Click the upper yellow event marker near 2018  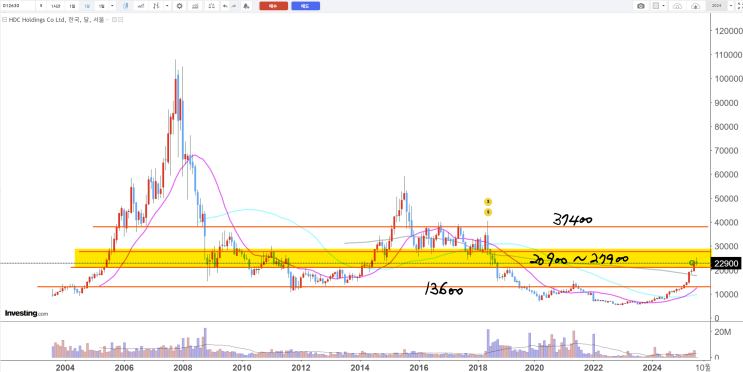pos(488,201)
